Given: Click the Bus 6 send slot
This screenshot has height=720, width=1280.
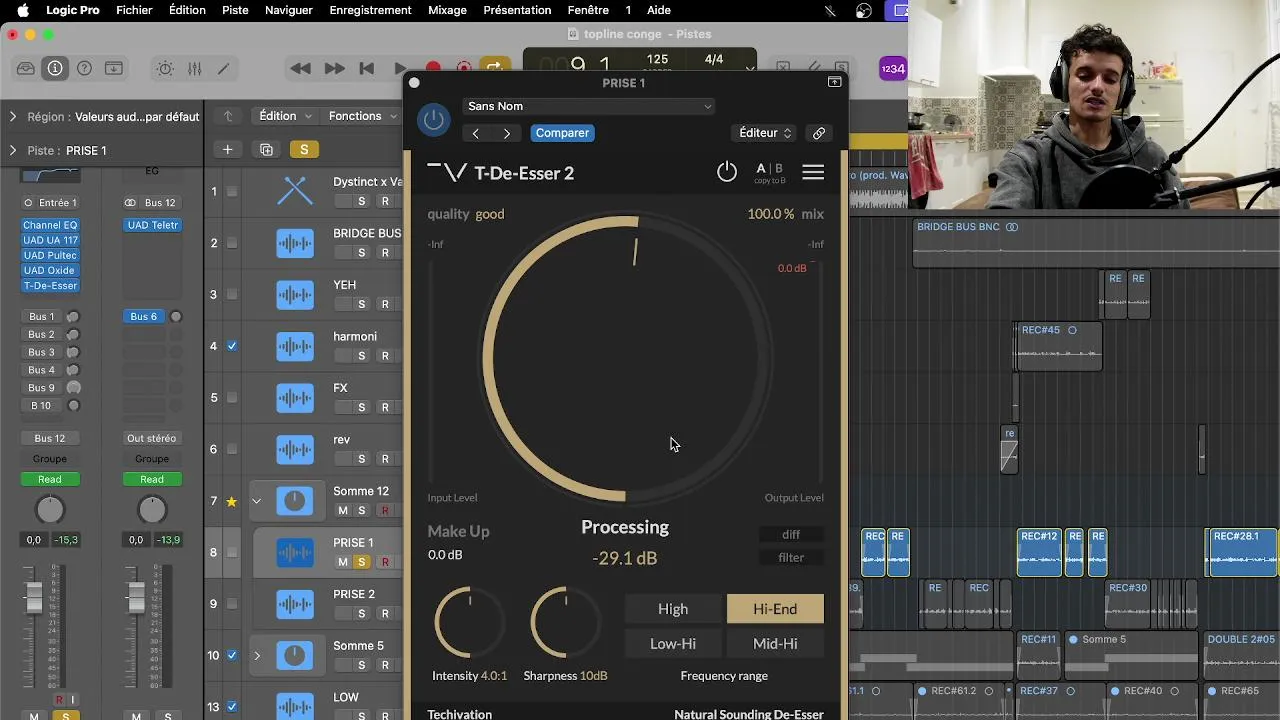Looking at the screenshot, I should point(144,316).
